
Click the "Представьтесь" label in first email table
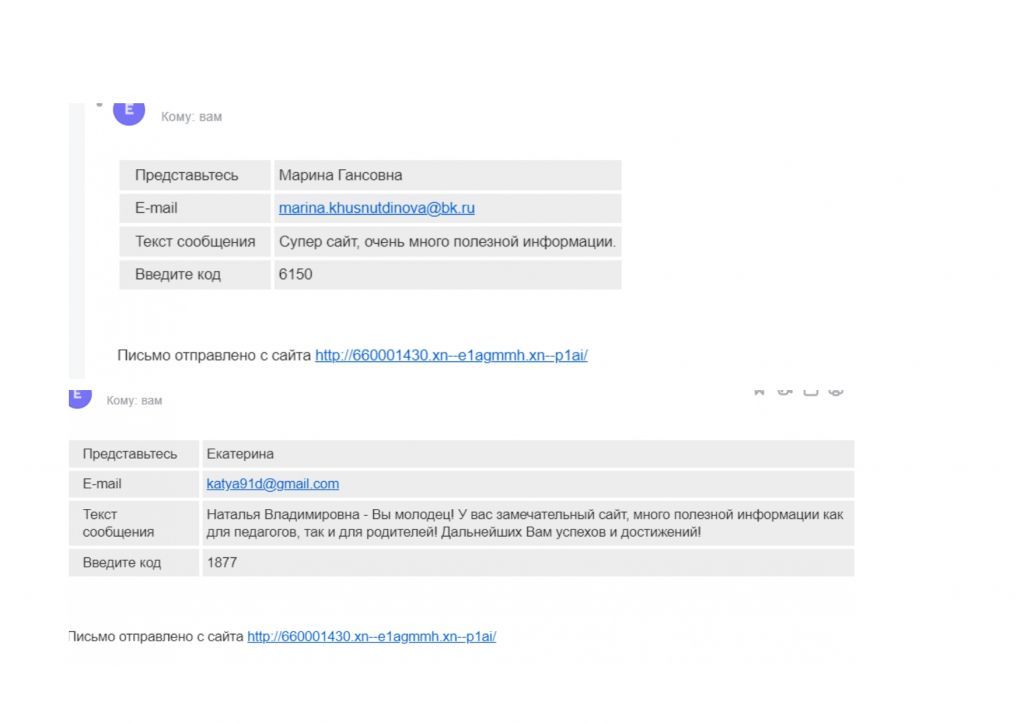click(186, 175)
